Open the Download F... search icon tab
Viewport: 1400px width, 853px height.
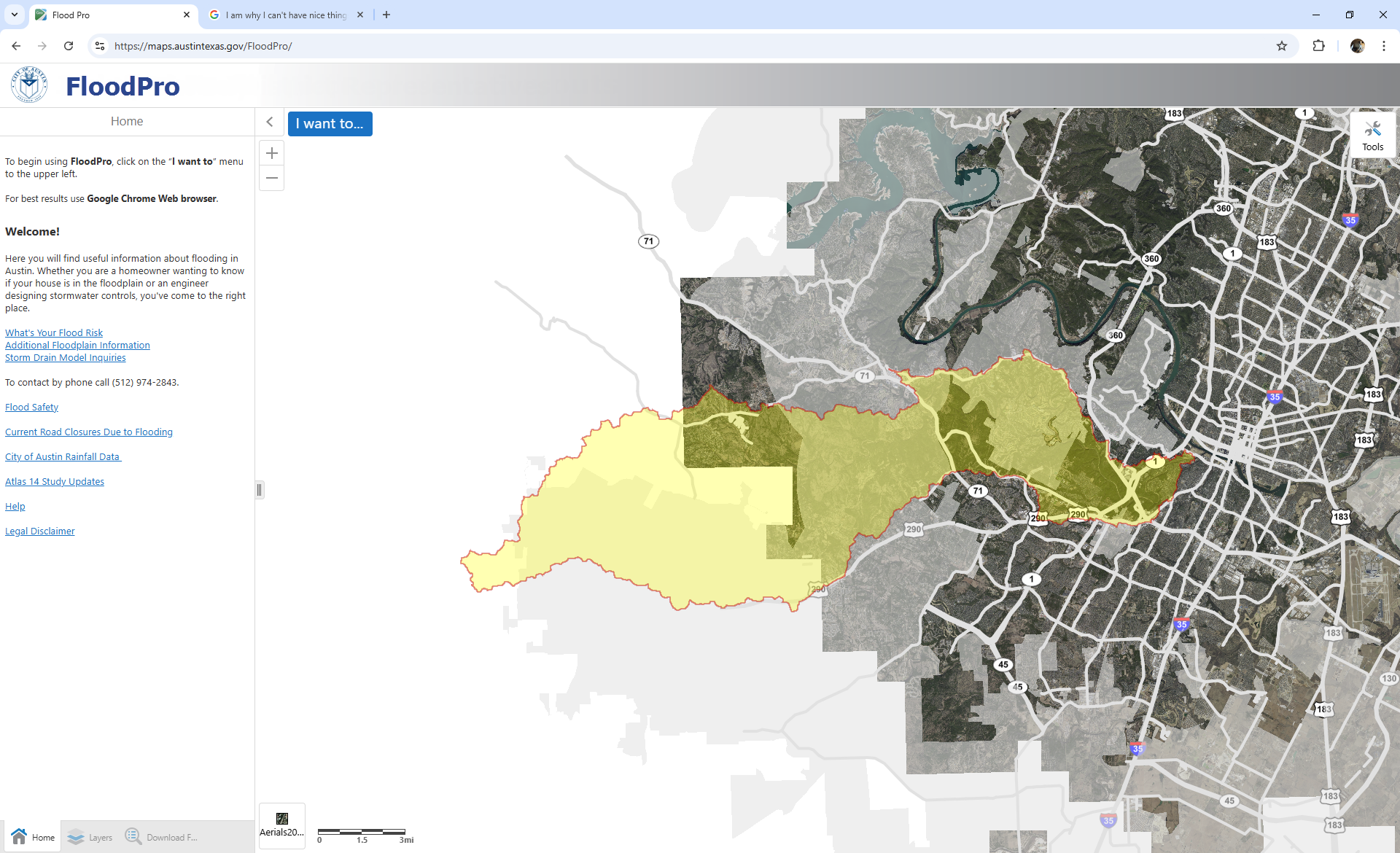click(x=161, y=837)
